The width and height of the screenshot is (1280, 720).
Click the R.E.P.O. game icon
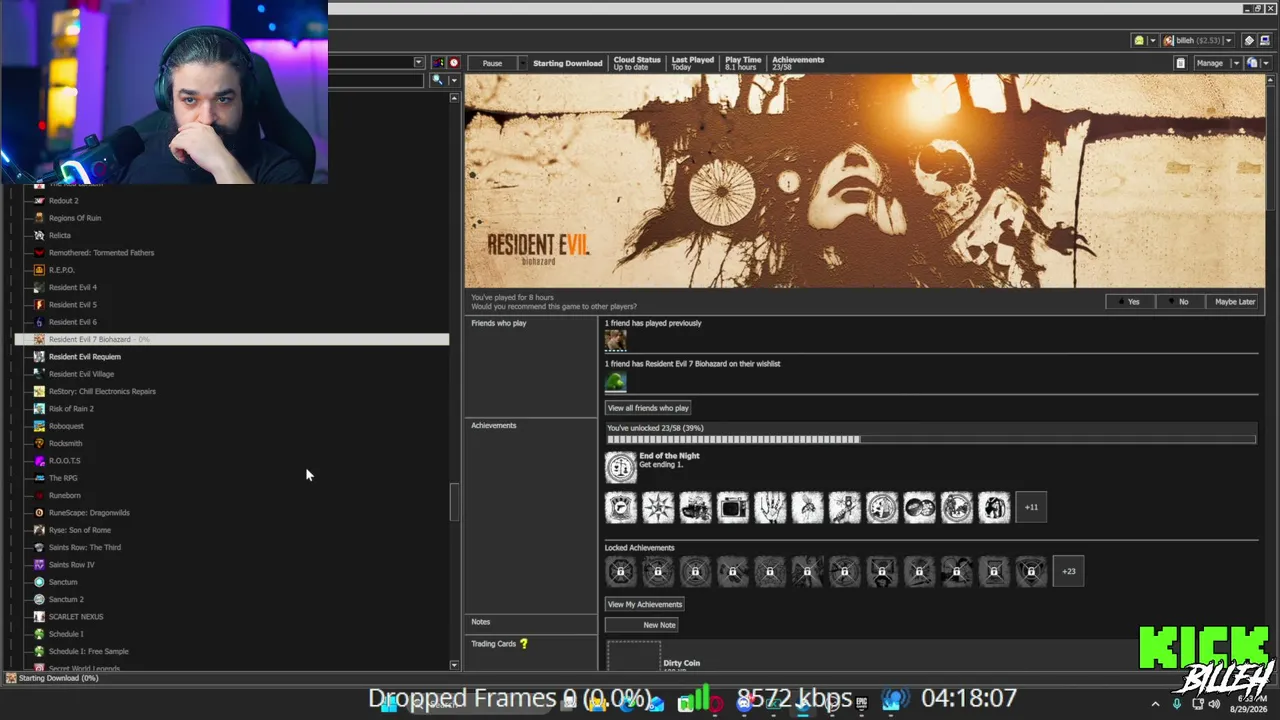(39, 270)
